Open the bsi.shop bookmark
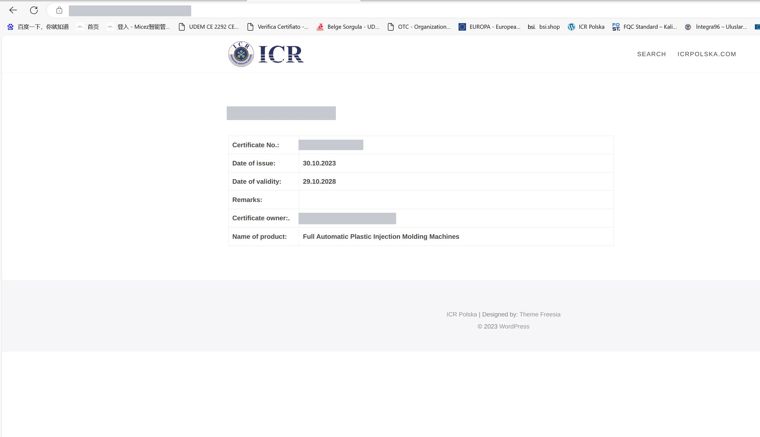The width and height of the screenshot is (760, 437). click(544, 27)
